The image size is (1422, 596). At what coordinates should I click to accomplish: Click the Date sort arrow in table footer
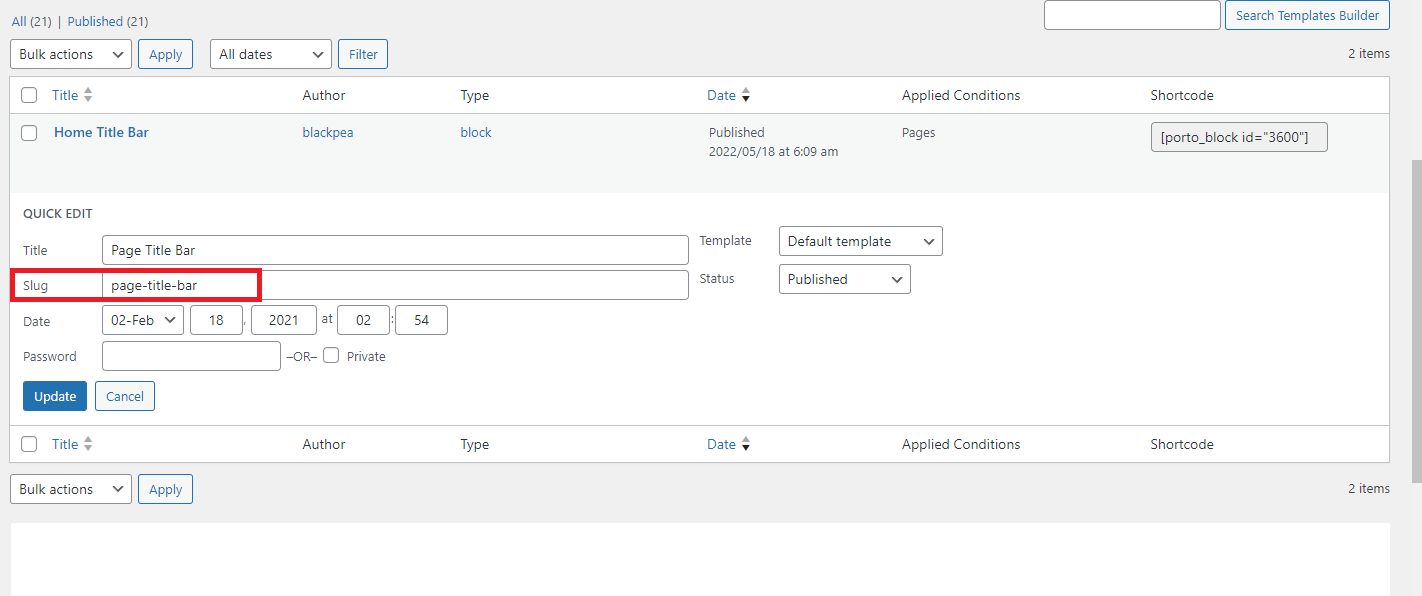(x=746, y=445)
